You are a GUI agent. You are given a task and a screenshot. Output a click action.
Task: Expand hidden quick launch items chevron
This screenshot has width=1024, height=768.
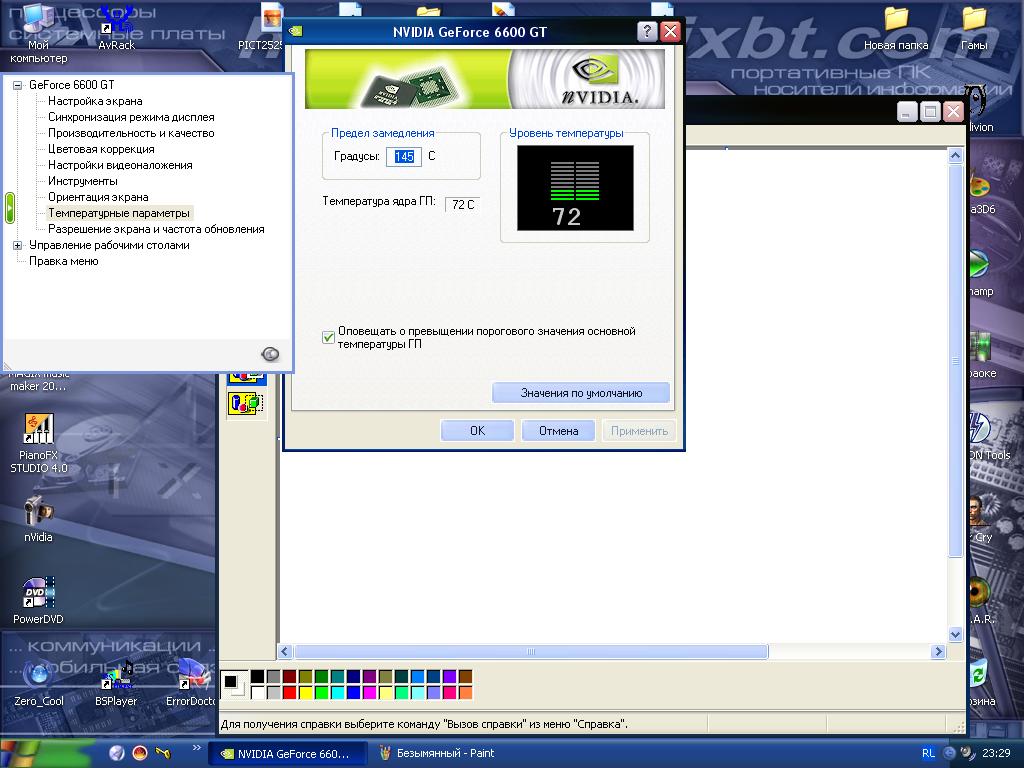197,748
